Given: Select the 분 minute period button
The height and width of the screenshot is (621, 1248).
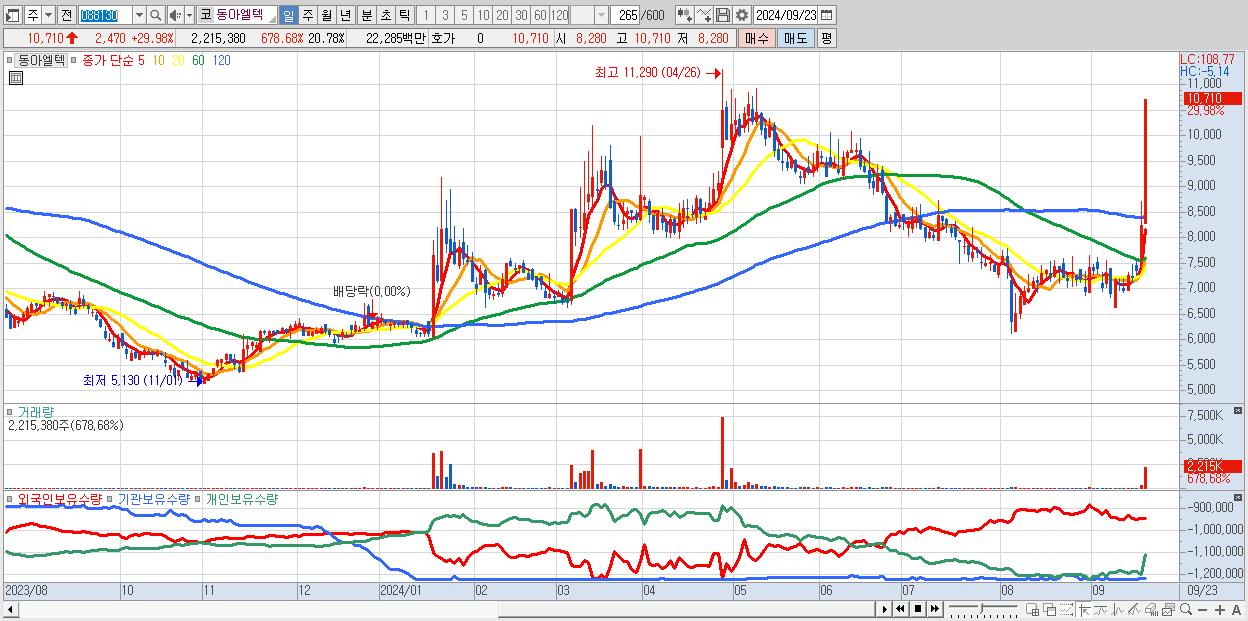Looking at the screenshot, I should click(366, 15).
